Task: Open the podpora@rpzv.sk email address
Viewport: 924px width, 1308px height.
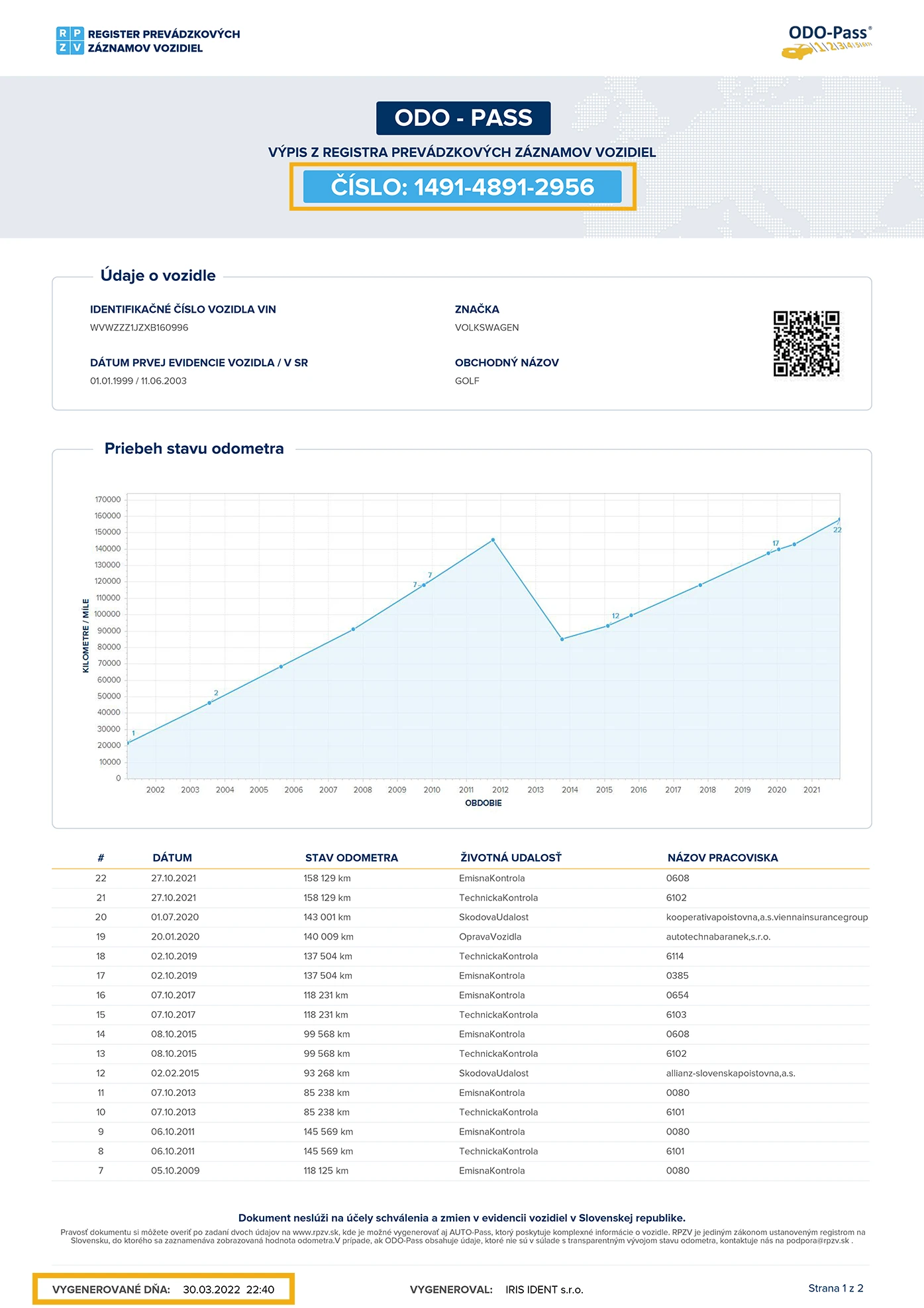Action: click(x=817, y=1240)
